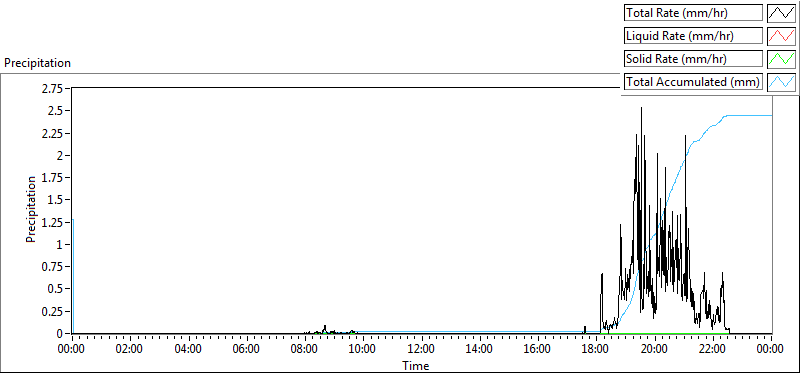Click the 10:00 time axis tick label
This screenshot has width=800, height=373.
click(x=362, y=349)
